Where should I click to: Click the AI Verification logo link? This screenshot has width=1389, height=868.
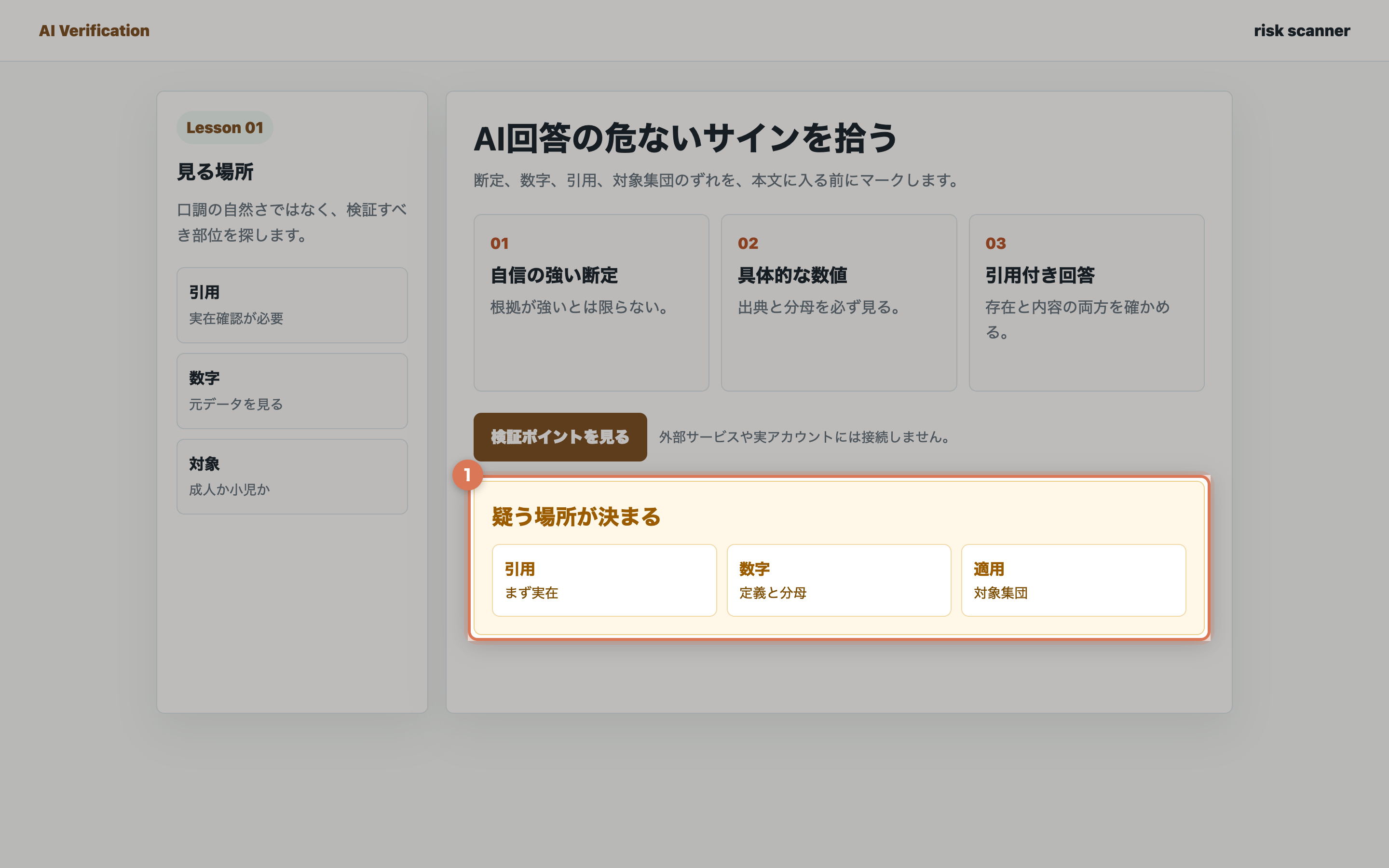[x=94, y=30]
